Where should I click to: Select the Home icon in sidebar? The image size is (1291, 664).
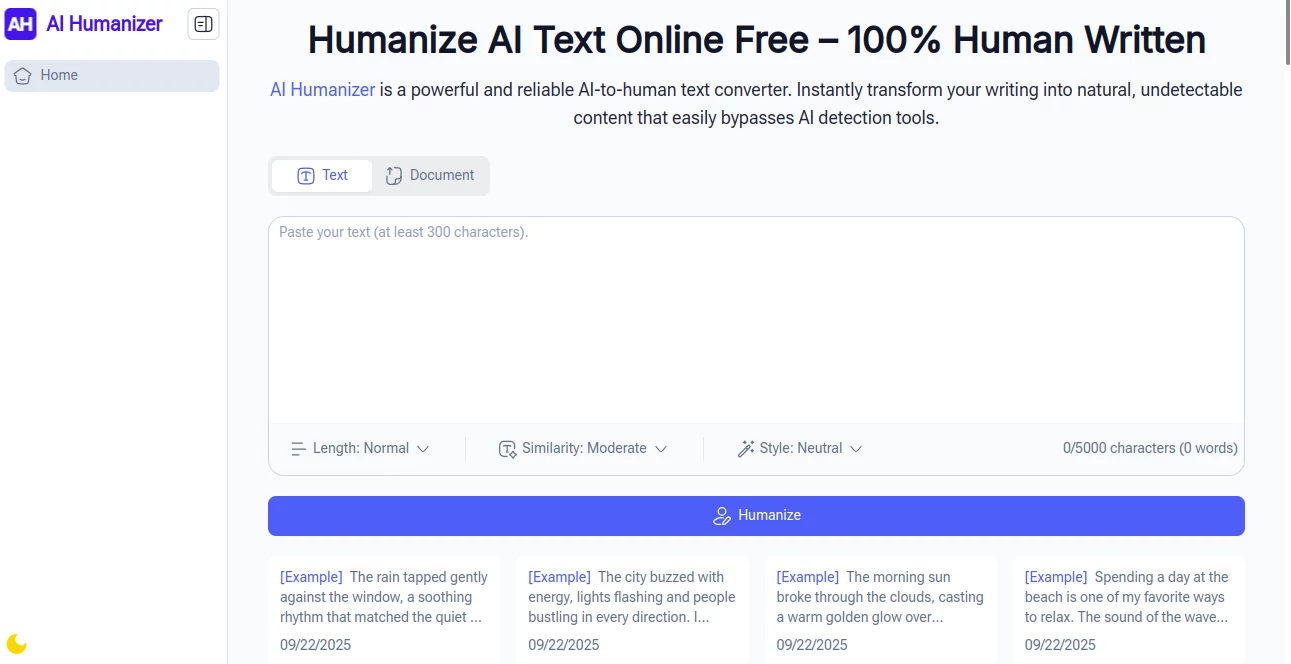tap(22, 75)
